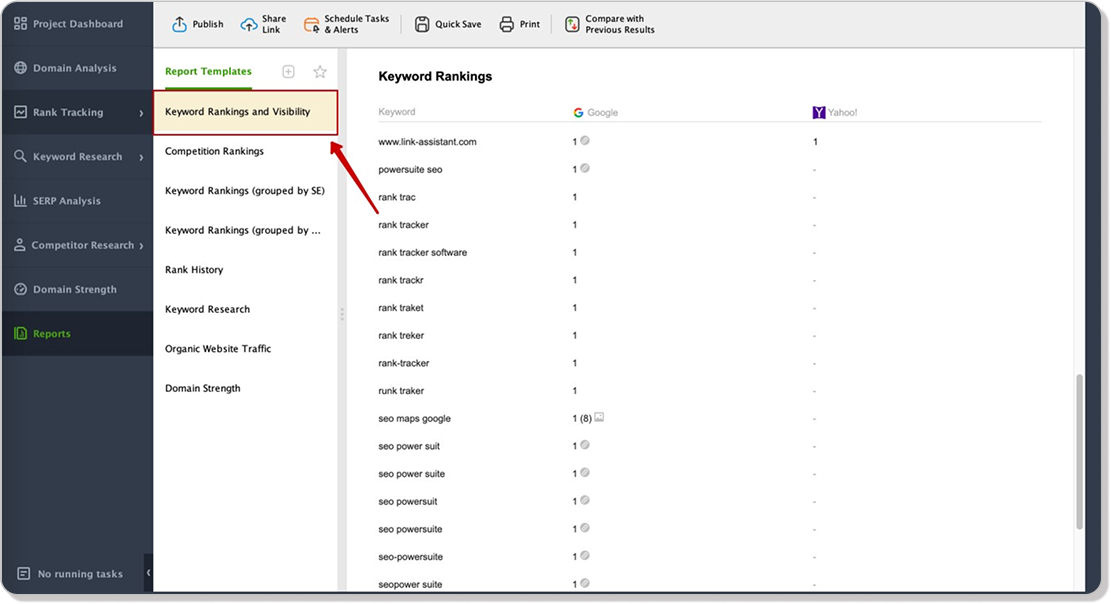Click the Keyword column header
Image resolution: width=1111 pixels, height=604 pixels.
click(397, 112)
